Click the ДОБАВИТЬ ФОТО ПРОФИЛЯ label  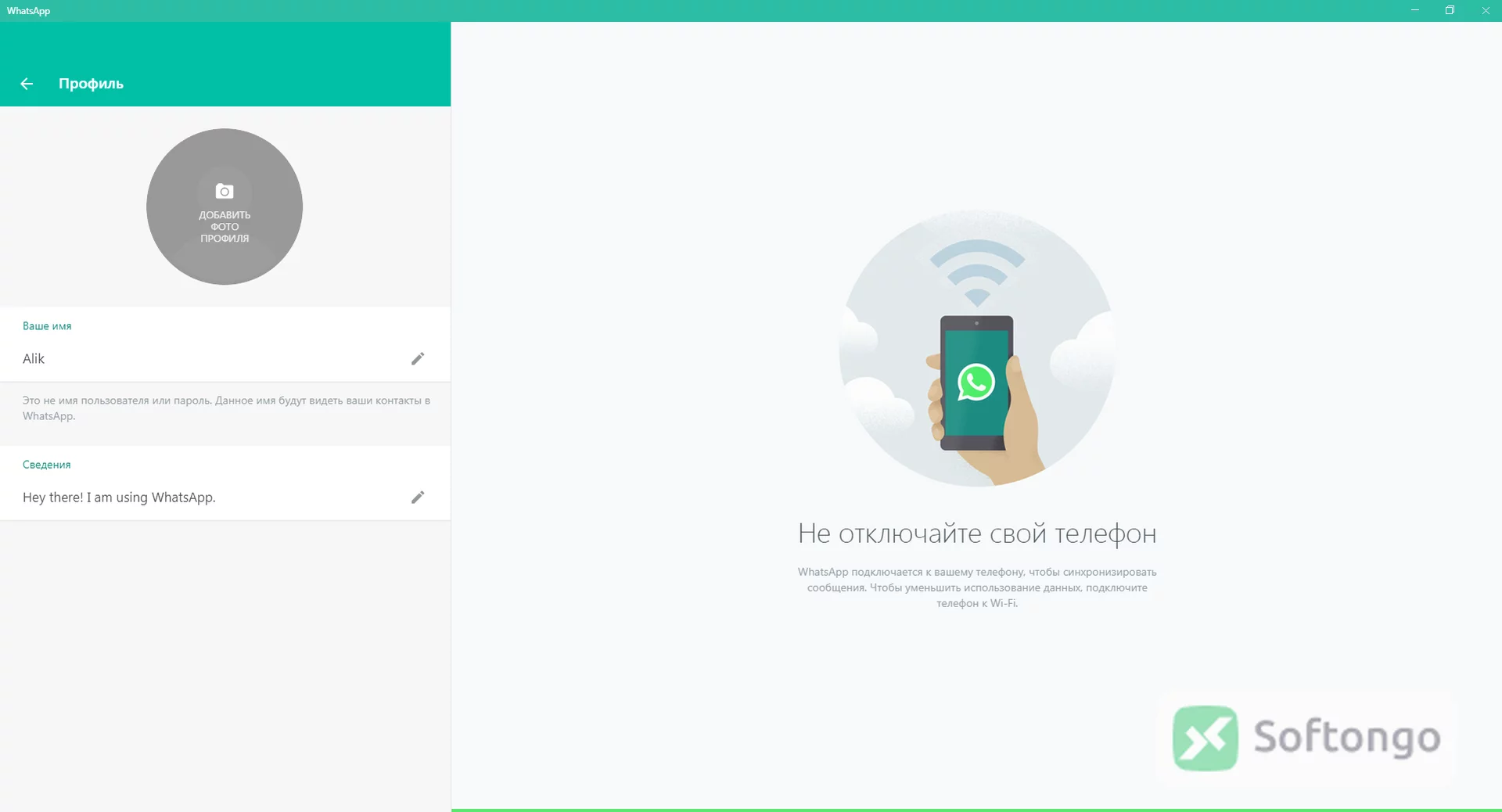click(x=225, y=227)
